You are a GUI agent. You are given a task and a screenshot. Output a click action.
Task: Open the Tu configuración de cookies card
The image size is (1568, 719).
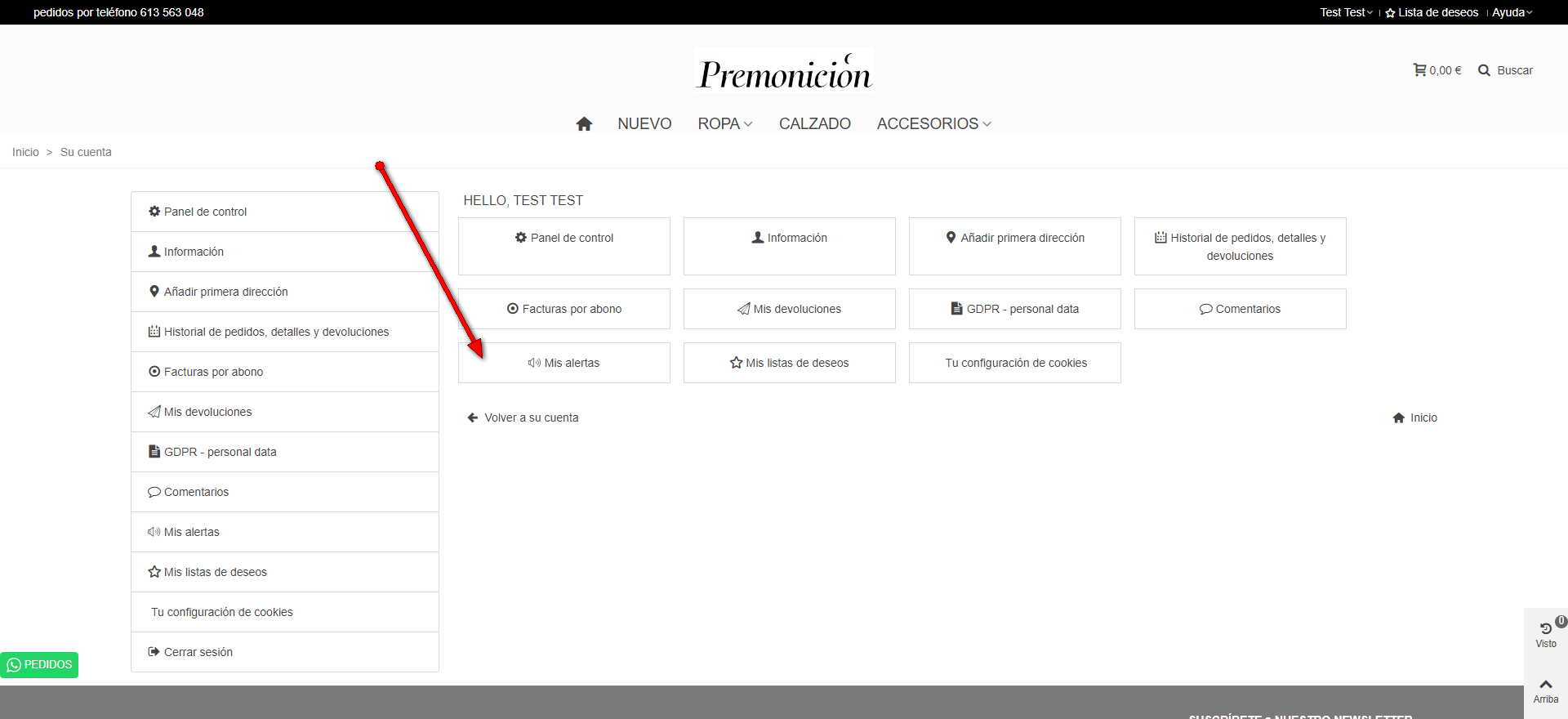pyautogui.click(x=1015, y=363)
